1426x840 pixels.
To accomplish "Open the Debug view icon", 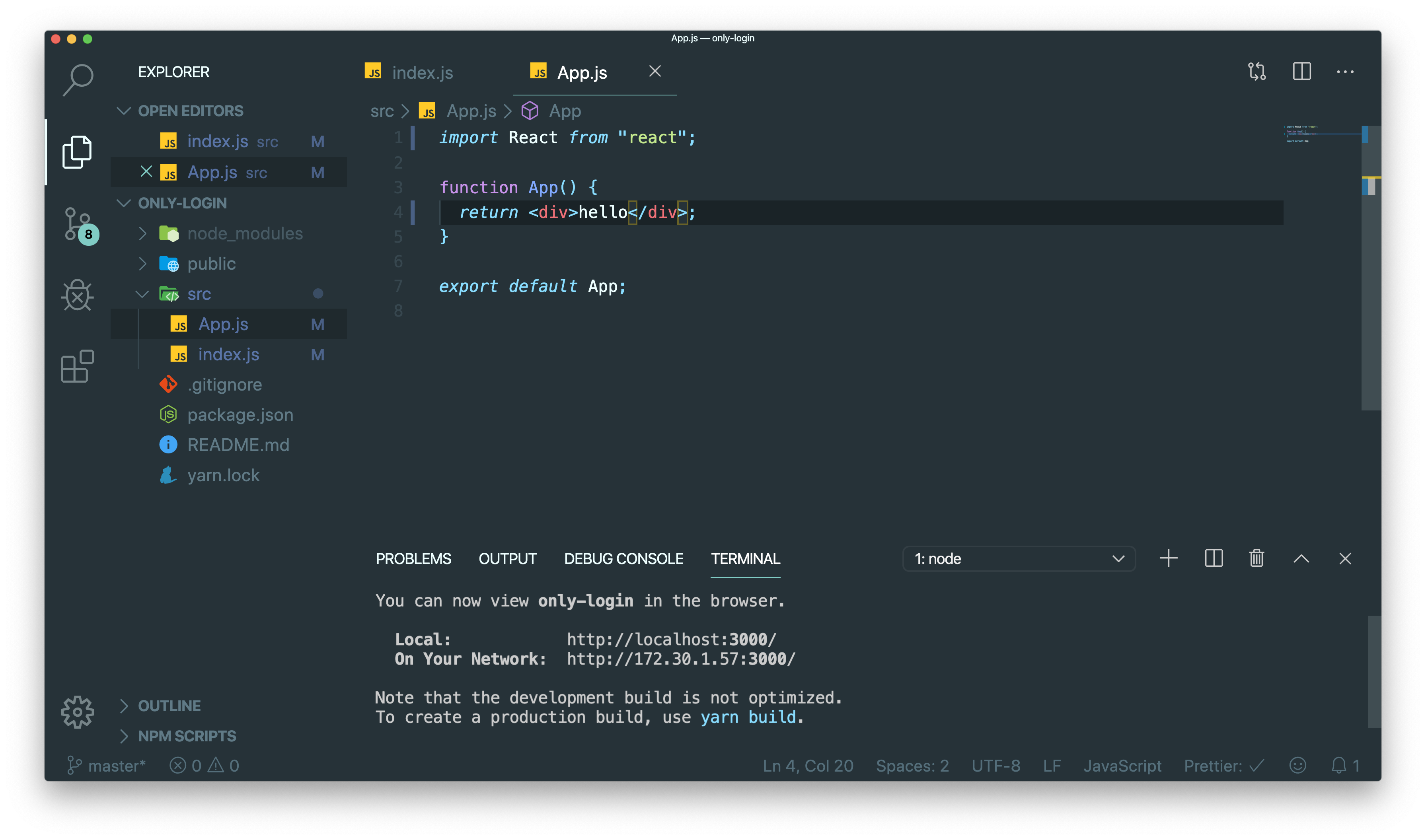I will tap(78, 295).
